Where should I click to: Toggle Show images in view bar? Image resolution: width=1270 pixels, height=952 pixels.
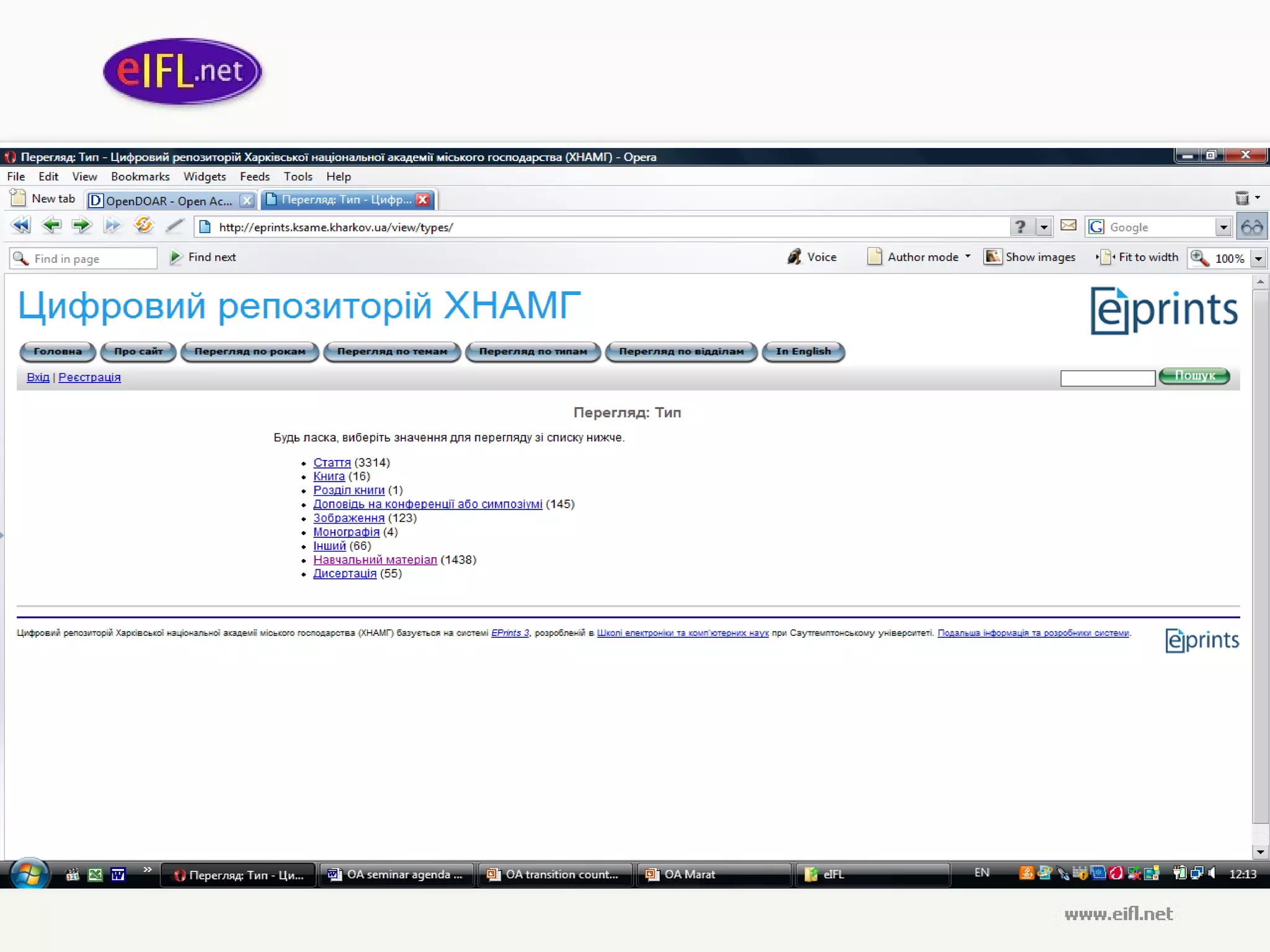click(x=1030, y=257)
